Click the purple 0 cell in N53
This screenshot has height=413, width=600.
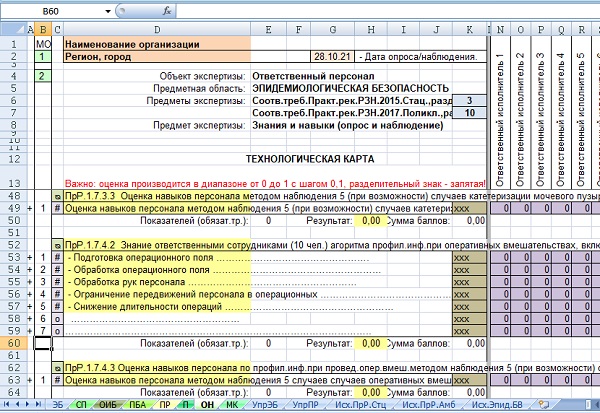(500, 258)
